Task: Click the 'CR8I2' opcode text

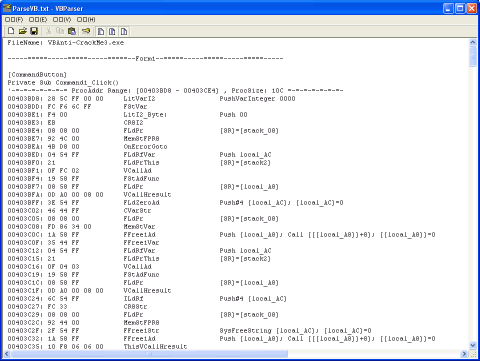Action: [133, 123]
